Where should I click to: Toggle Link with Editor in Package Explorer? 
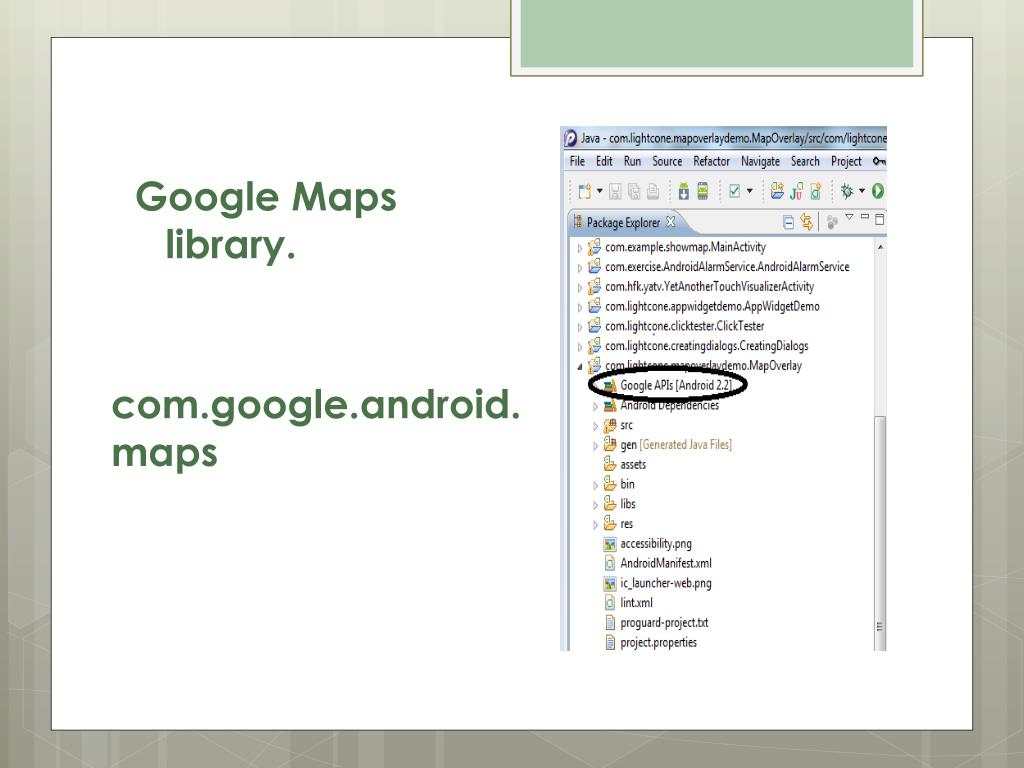coord(807,222)
